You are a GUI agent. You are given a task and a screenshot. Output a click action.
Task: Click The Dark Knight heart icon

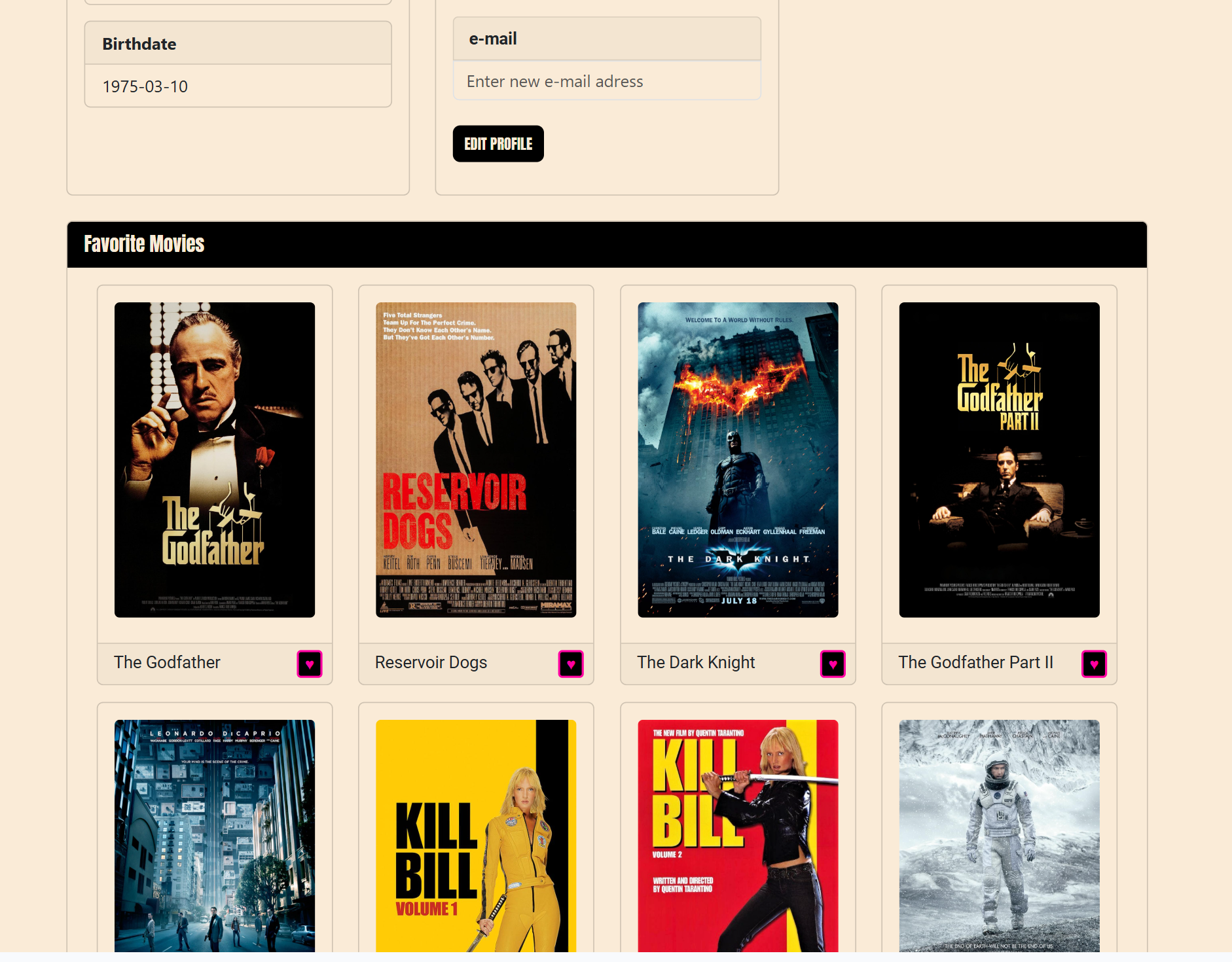(833, 664)
